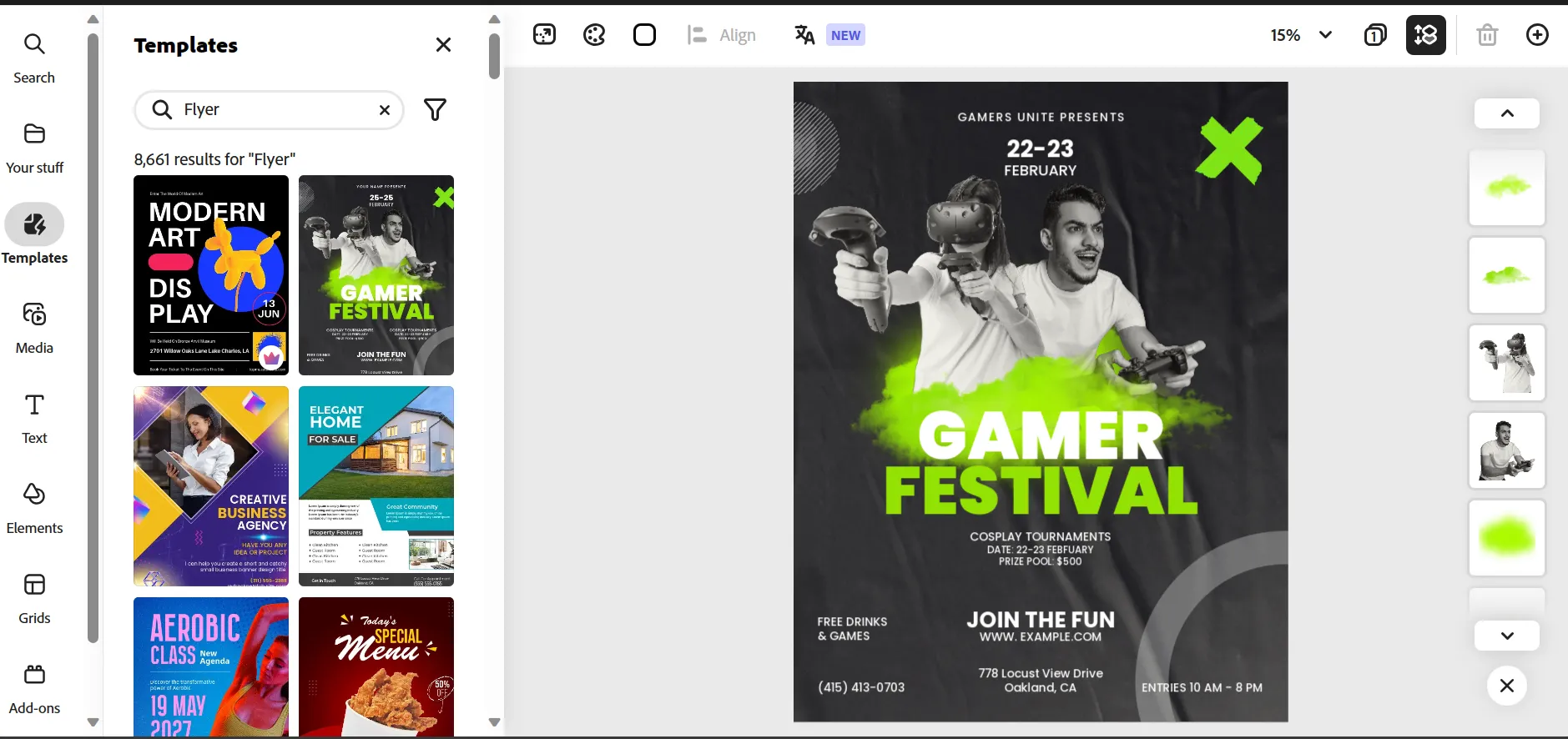Open the Align options
Viewport: 1568px width, 739px height.
click(x=722, y=35)
